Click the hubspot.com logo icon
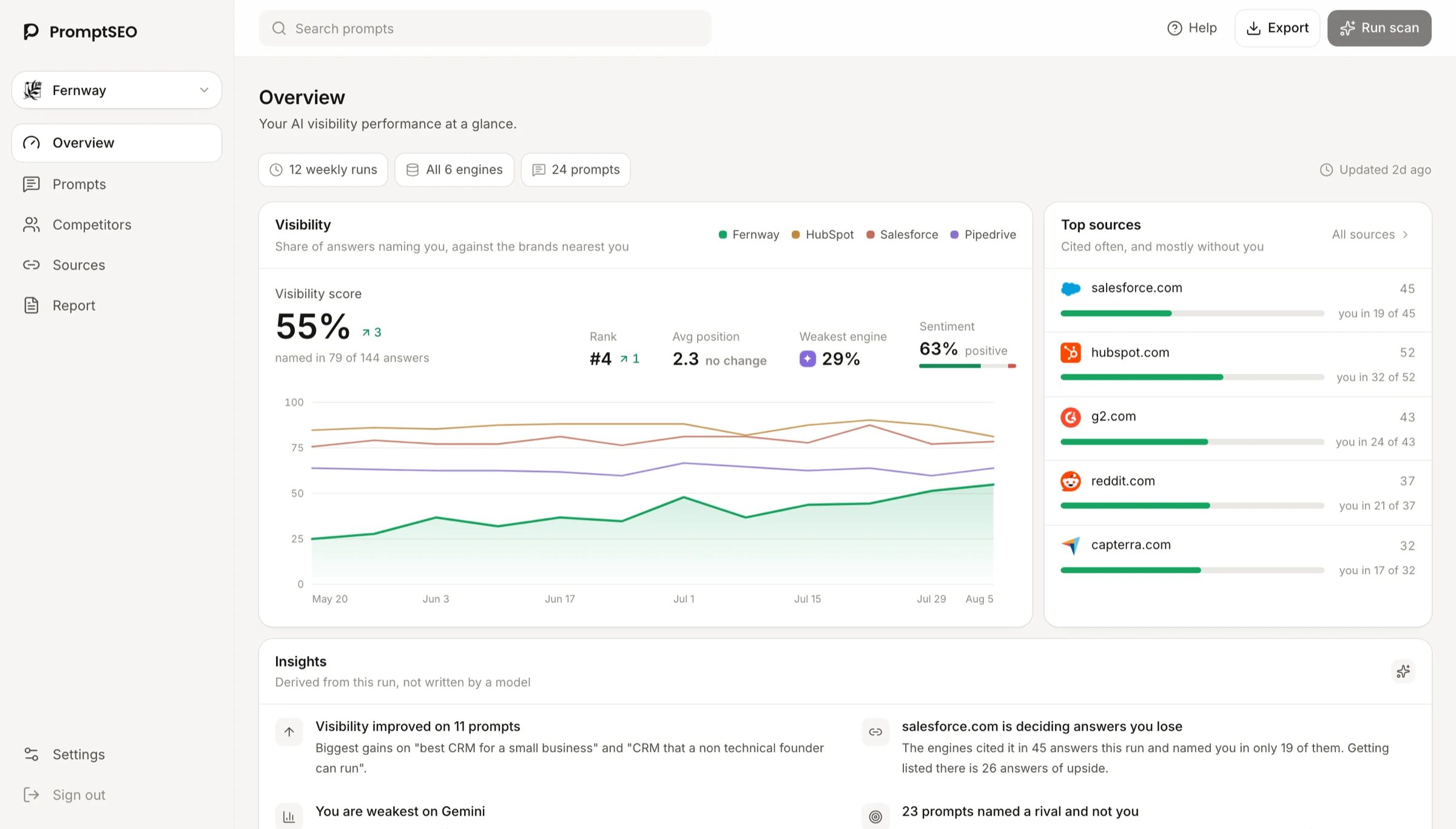The width and height of the screenshot is (1456, 829). (x=1071, y=353)
